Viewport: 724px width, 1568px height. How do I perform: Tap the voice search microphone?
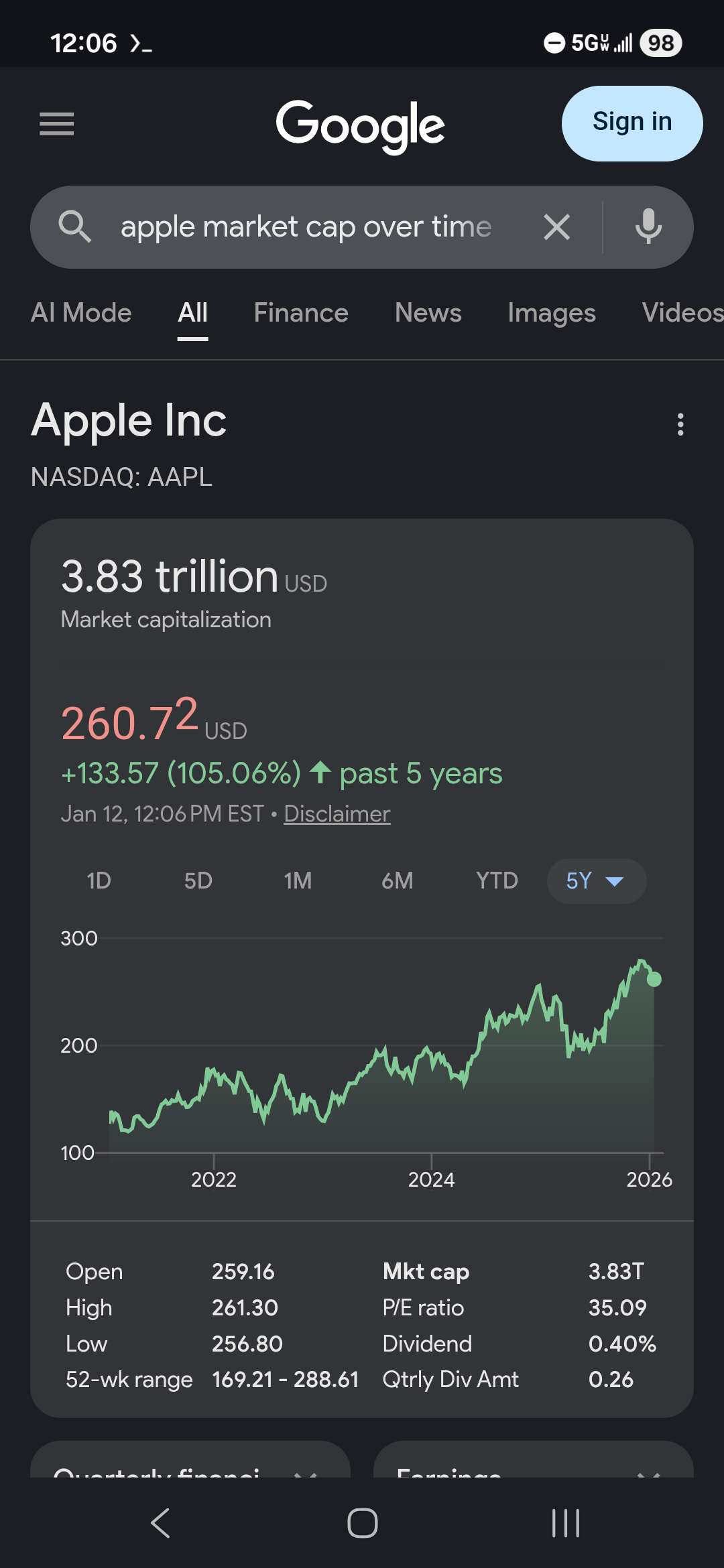pos(648,227)
